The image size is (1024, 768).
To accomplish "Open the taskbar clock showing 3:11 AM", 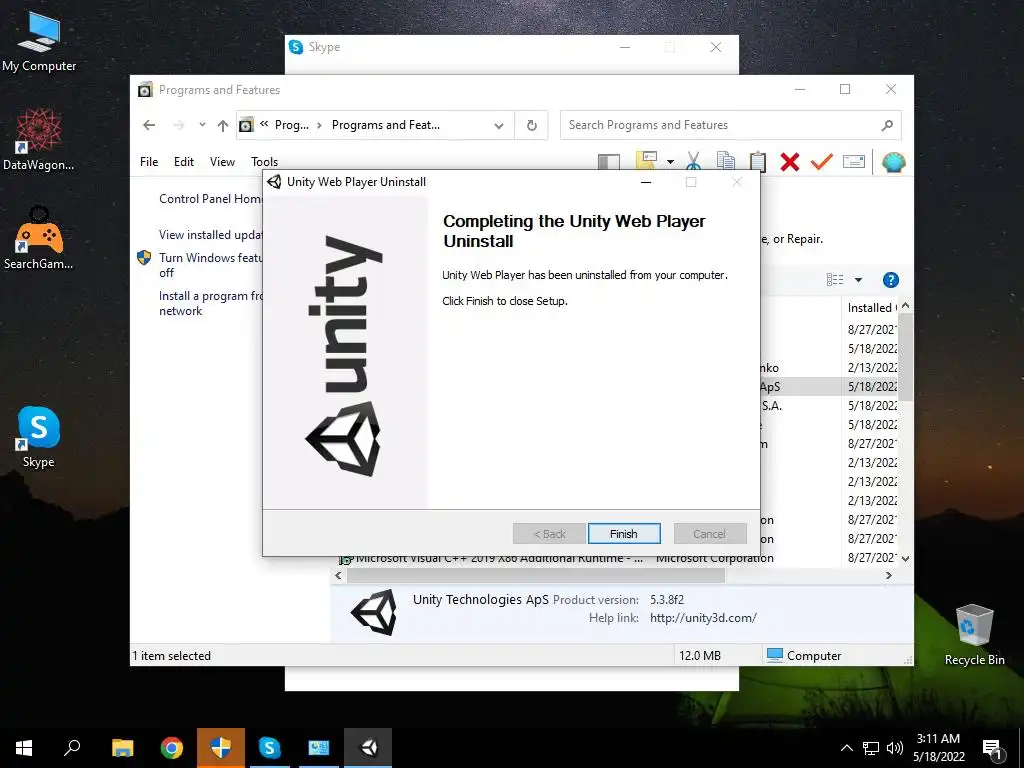I will [938, 748].
